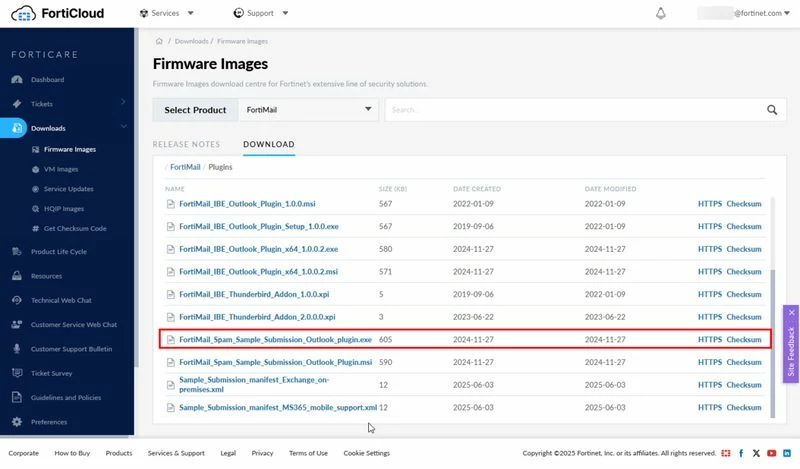
Task: Start Technical Web Chat
Action: pyautogui.click(x=61, y=301)
